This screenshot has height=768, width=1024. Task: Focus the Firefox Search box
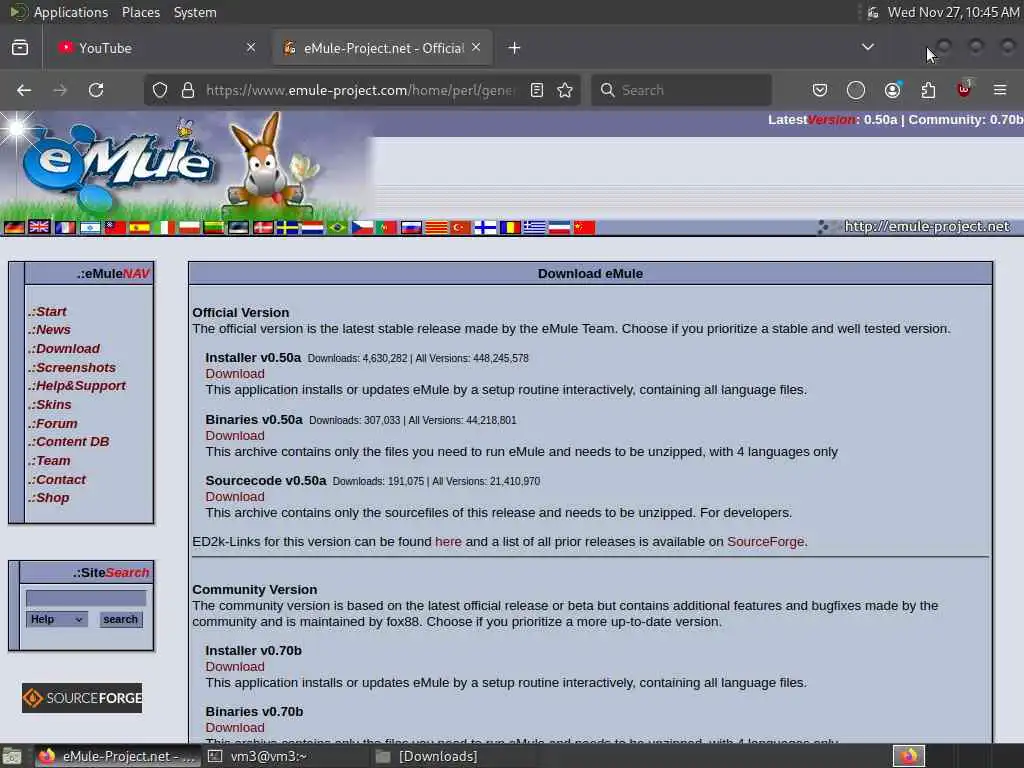pyautogui.click(x=681, y=90)
